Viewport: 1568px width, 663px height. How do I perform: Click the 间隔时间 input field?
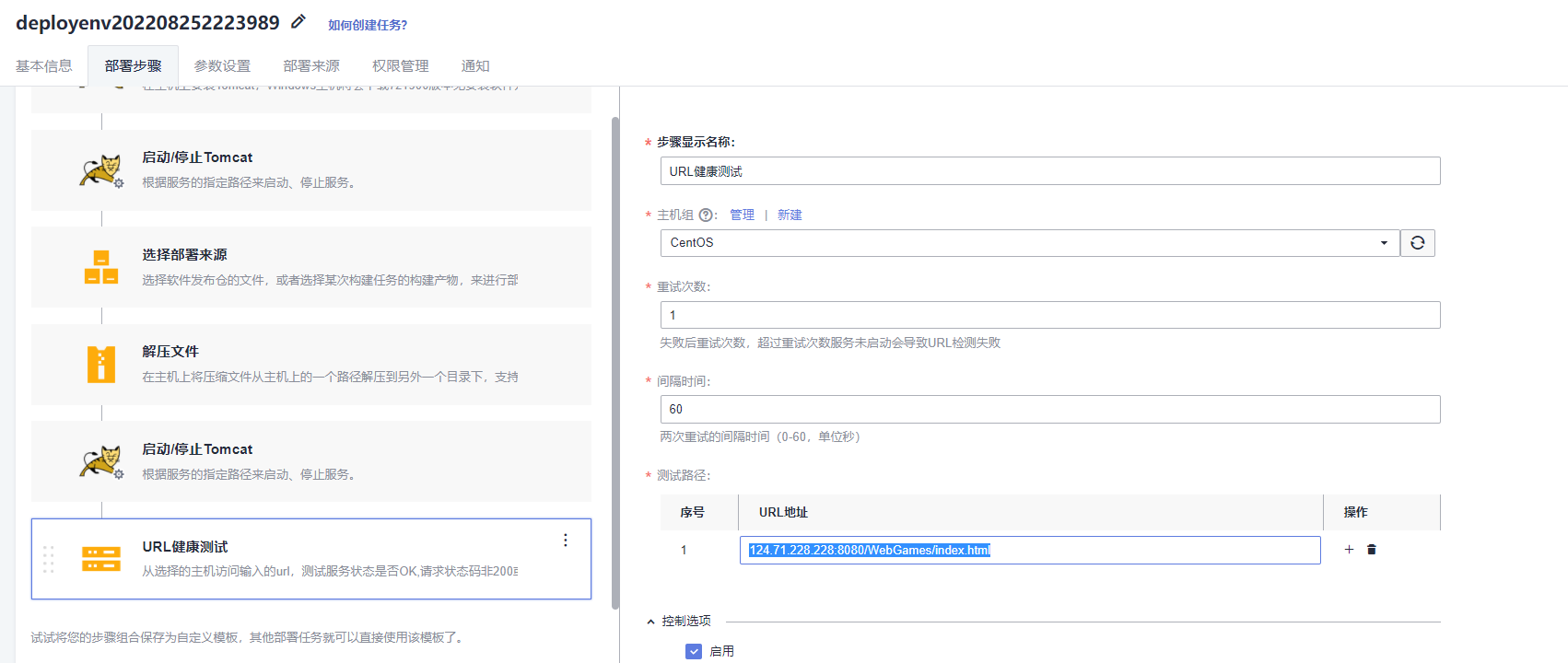tap(1050, 409)
